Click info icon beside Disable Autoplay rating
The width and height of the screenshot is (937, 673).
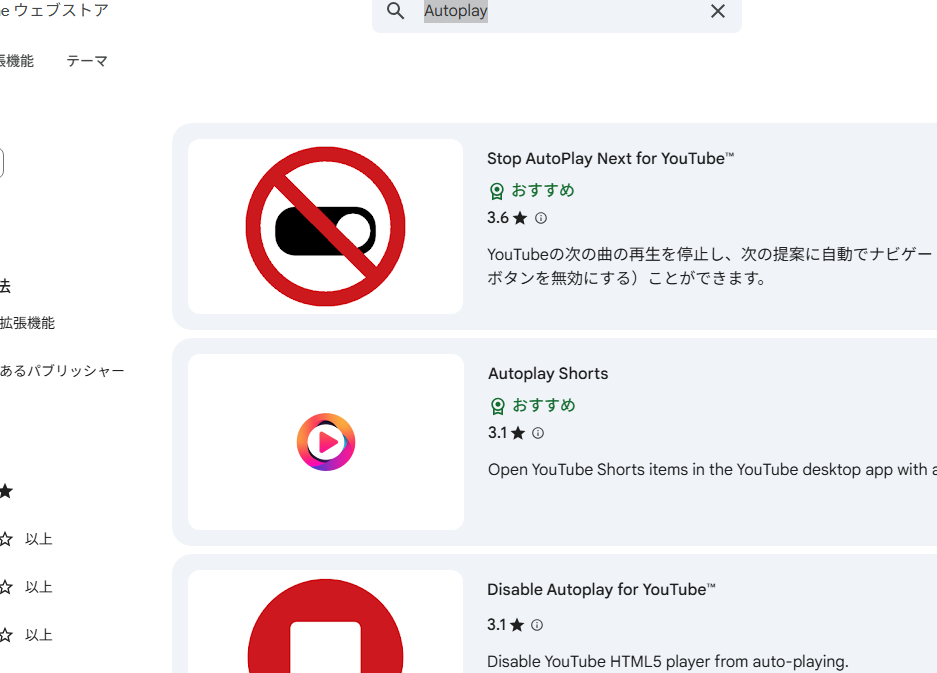coord(537,625)
